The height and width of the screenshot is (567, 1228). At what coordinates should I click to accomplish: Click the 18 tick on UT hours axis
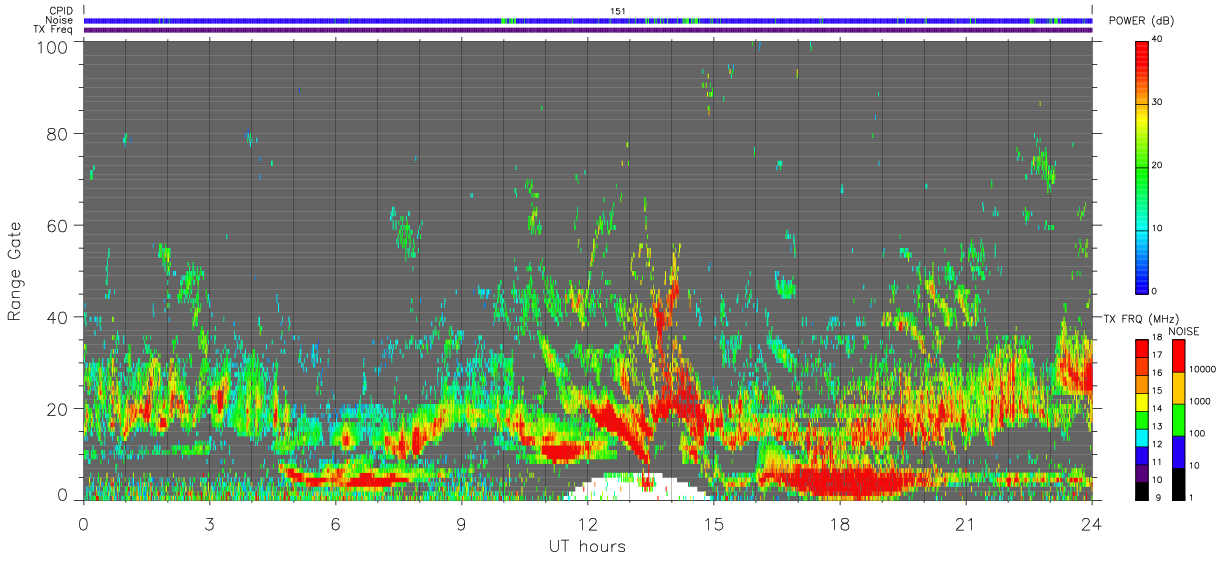pos(840,523)
